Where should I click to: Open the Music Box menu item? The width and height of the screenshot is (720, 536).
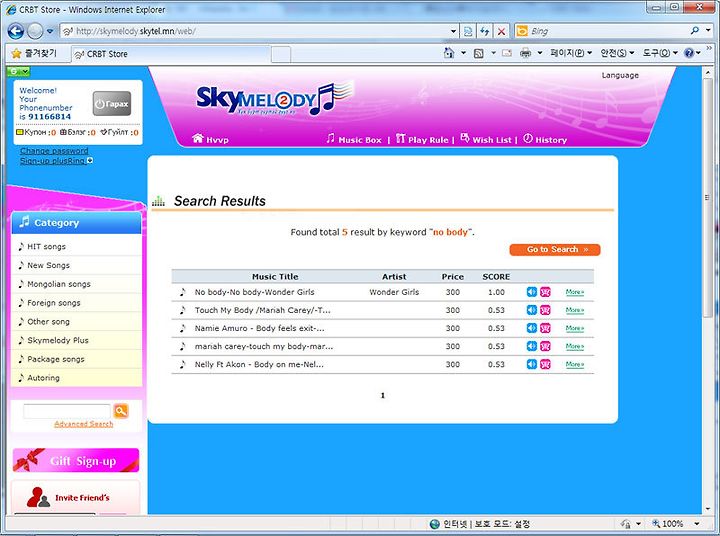(354, 139)
